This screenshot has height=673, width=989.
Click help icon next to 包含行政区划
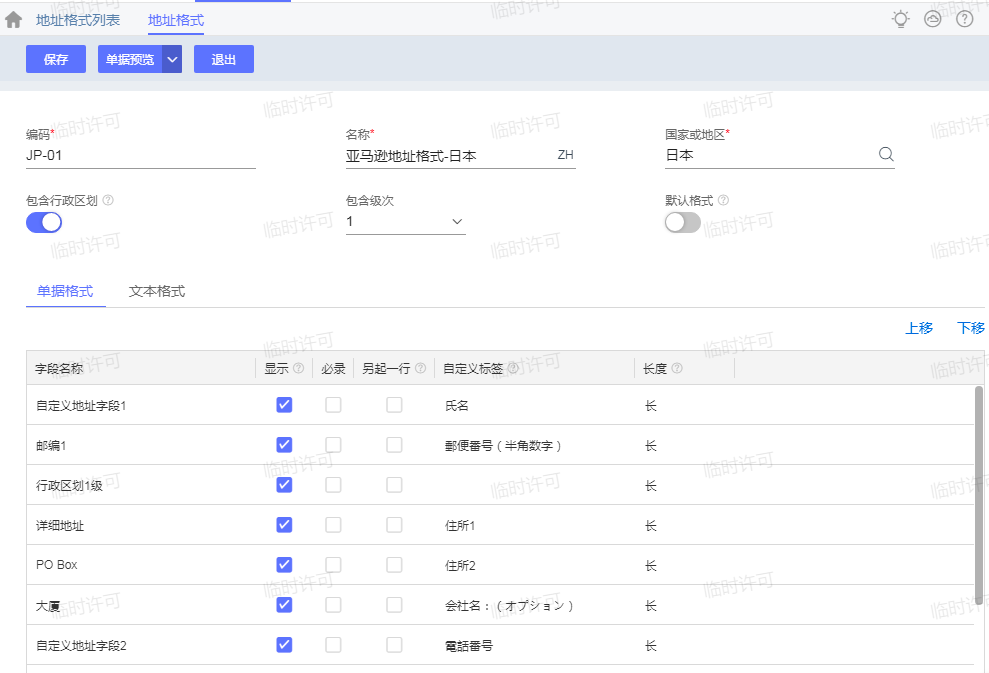(108, 200)
